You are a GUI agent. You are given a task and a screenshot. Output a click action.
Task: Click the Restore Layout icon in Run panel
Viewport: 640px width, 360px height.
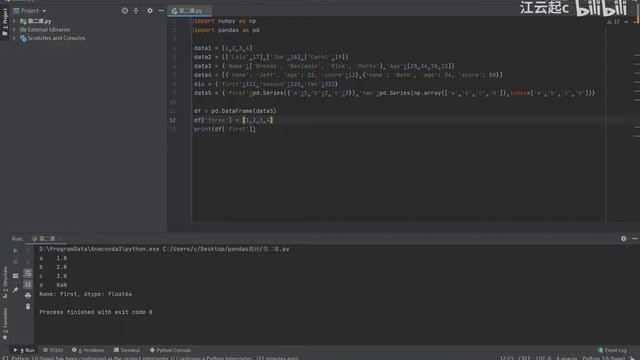click(x=16, y=276)
